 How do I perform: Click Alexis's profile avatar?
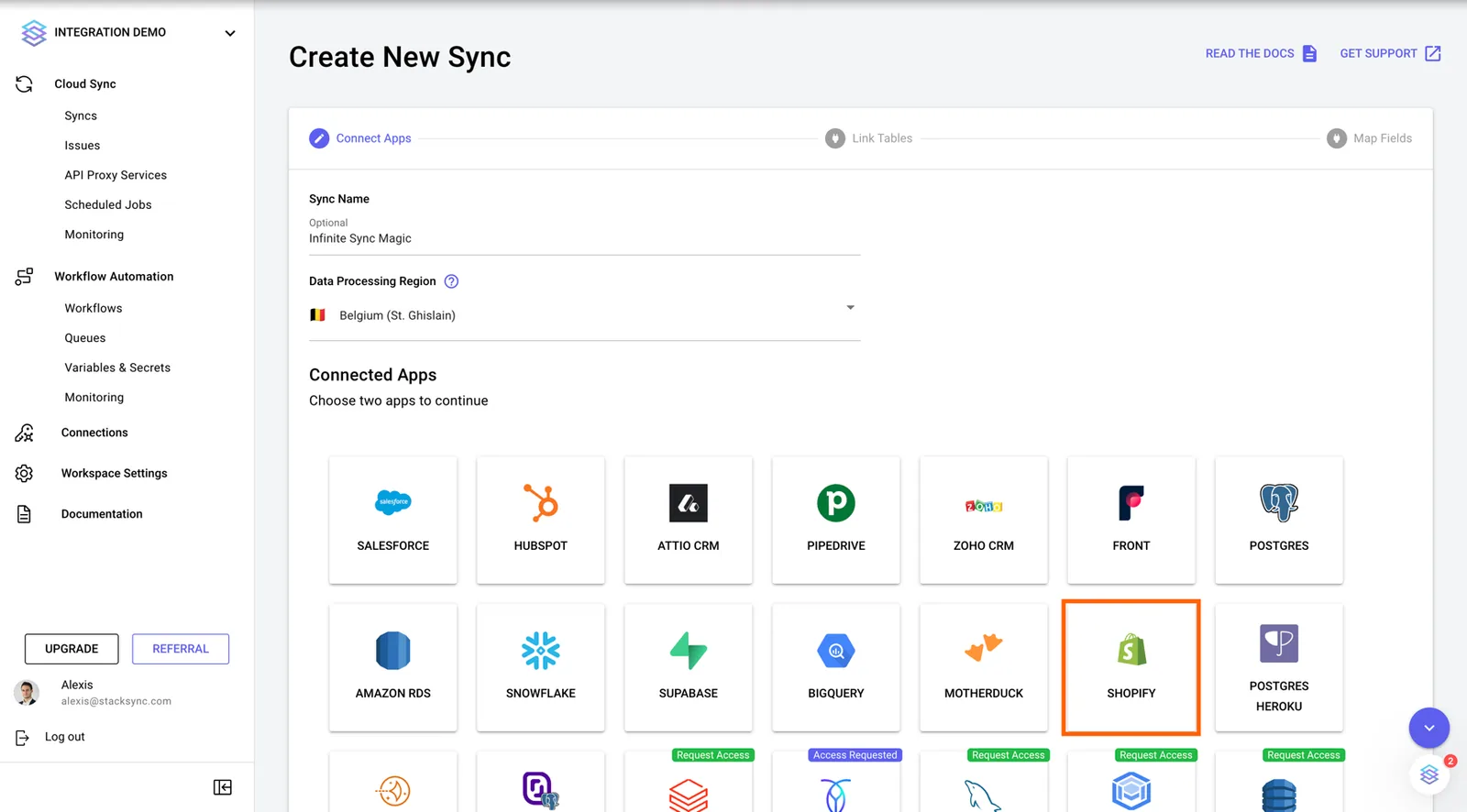tap(27, 693)
